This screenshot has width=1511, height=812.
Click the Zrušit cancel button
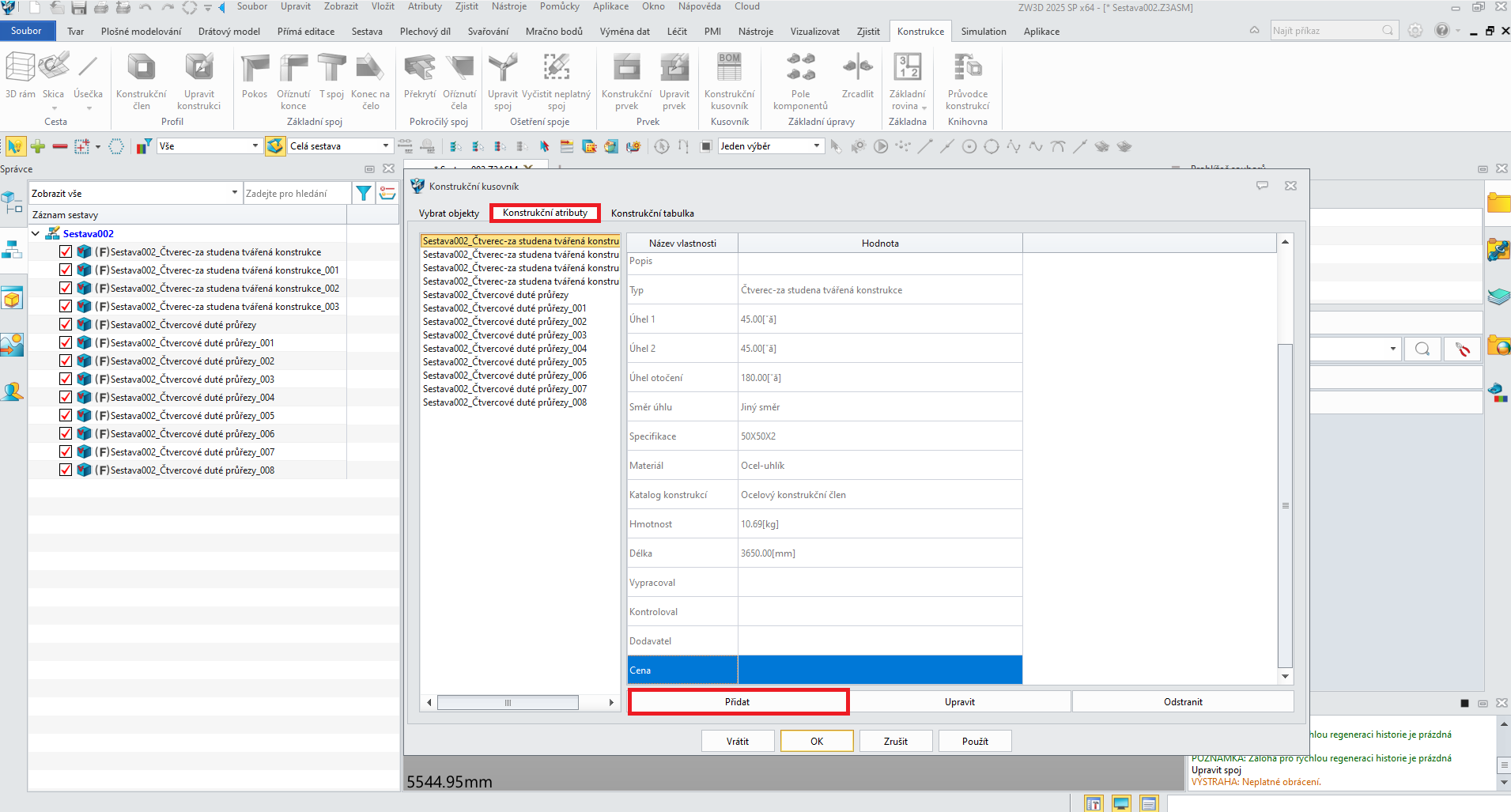point(896,742)
